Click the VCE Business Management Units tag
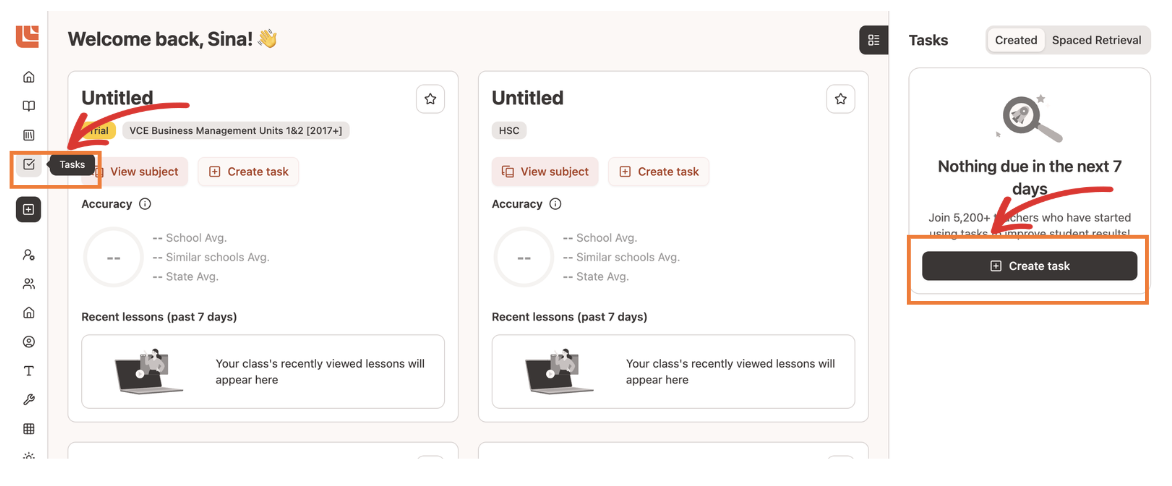Image resolution: width=1172 pixels, height=486 pixels. [236, 130]
